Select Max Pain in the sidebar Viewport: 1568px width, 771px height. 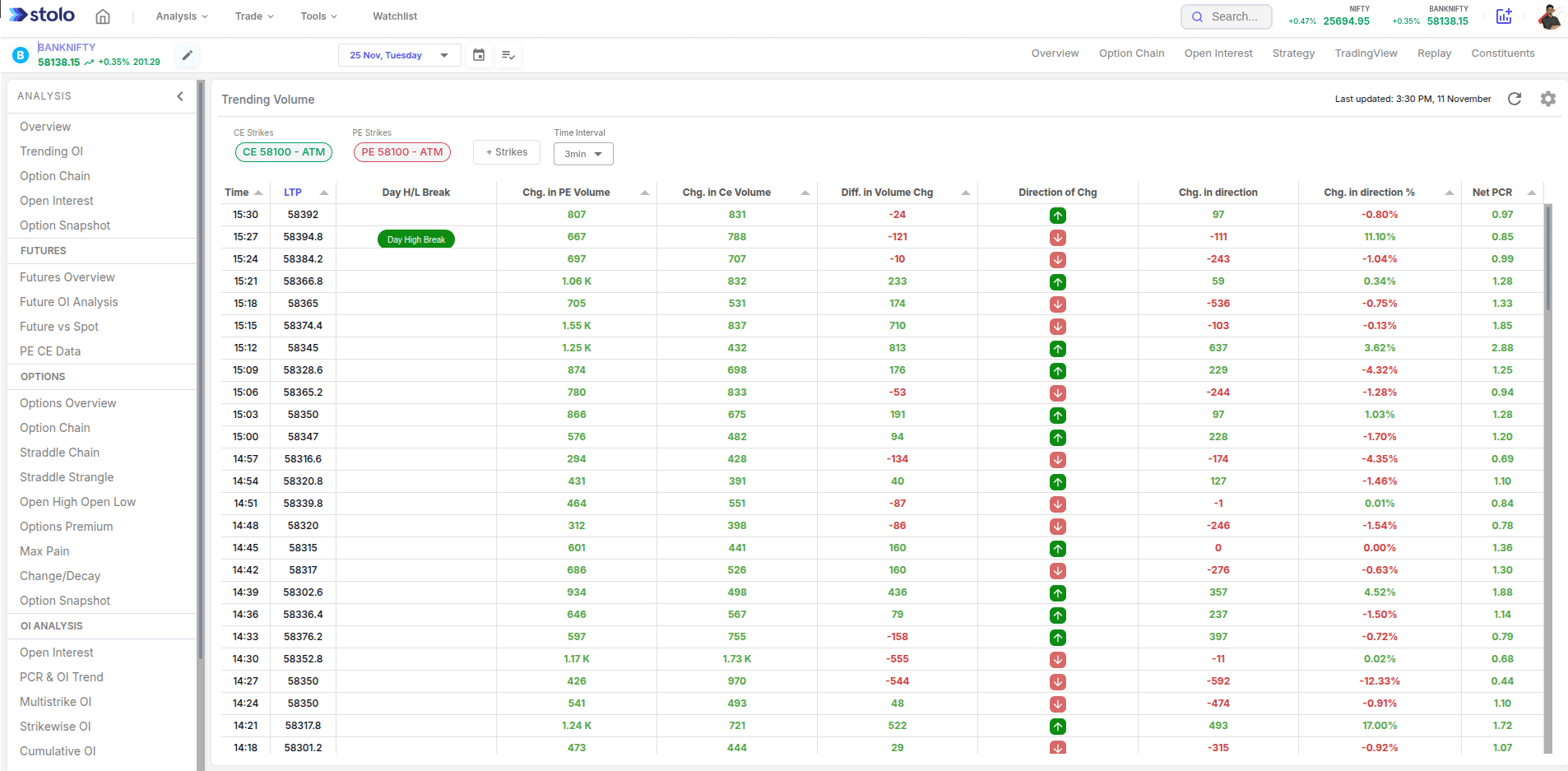pos(44,550)
